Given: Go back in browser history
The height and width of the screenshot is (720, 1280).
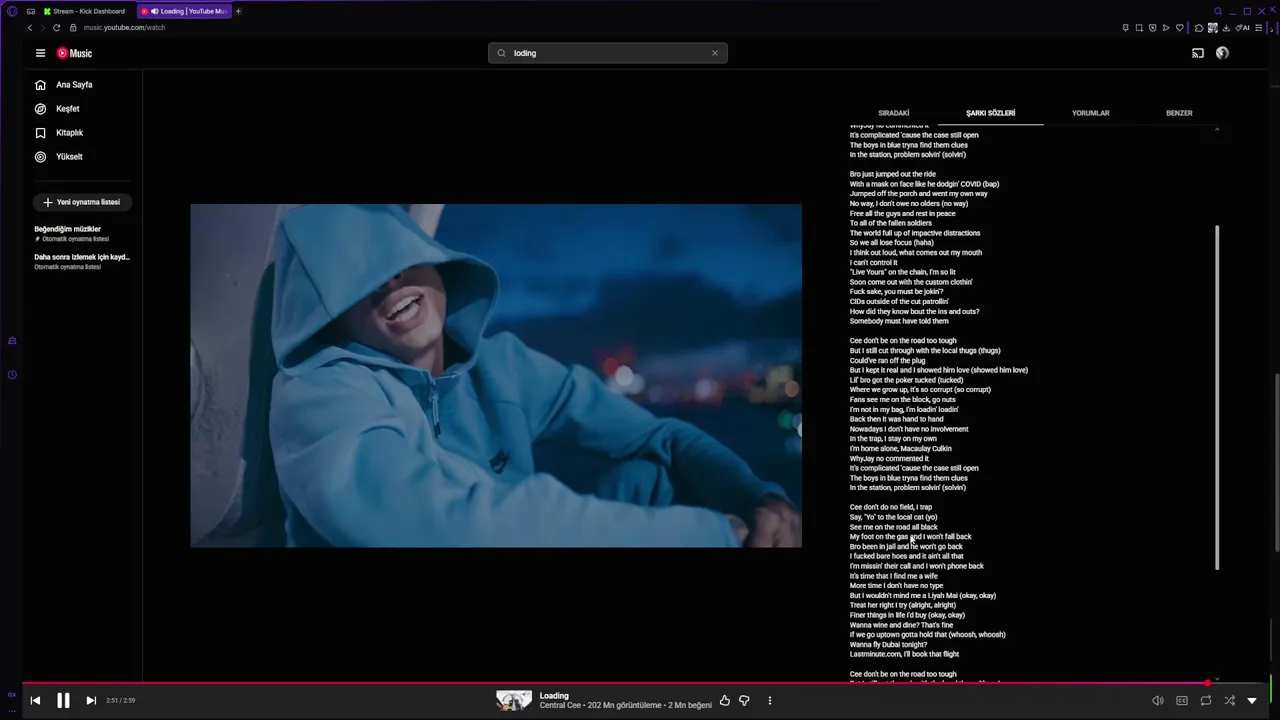Looking at the screenshot, I should 30,27.
